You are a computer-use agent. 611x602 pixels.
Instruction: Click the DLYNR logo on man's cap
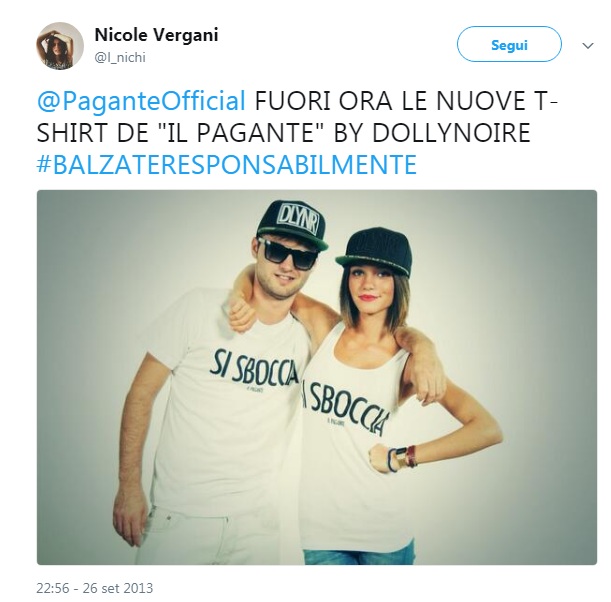(x=298, y=221)
